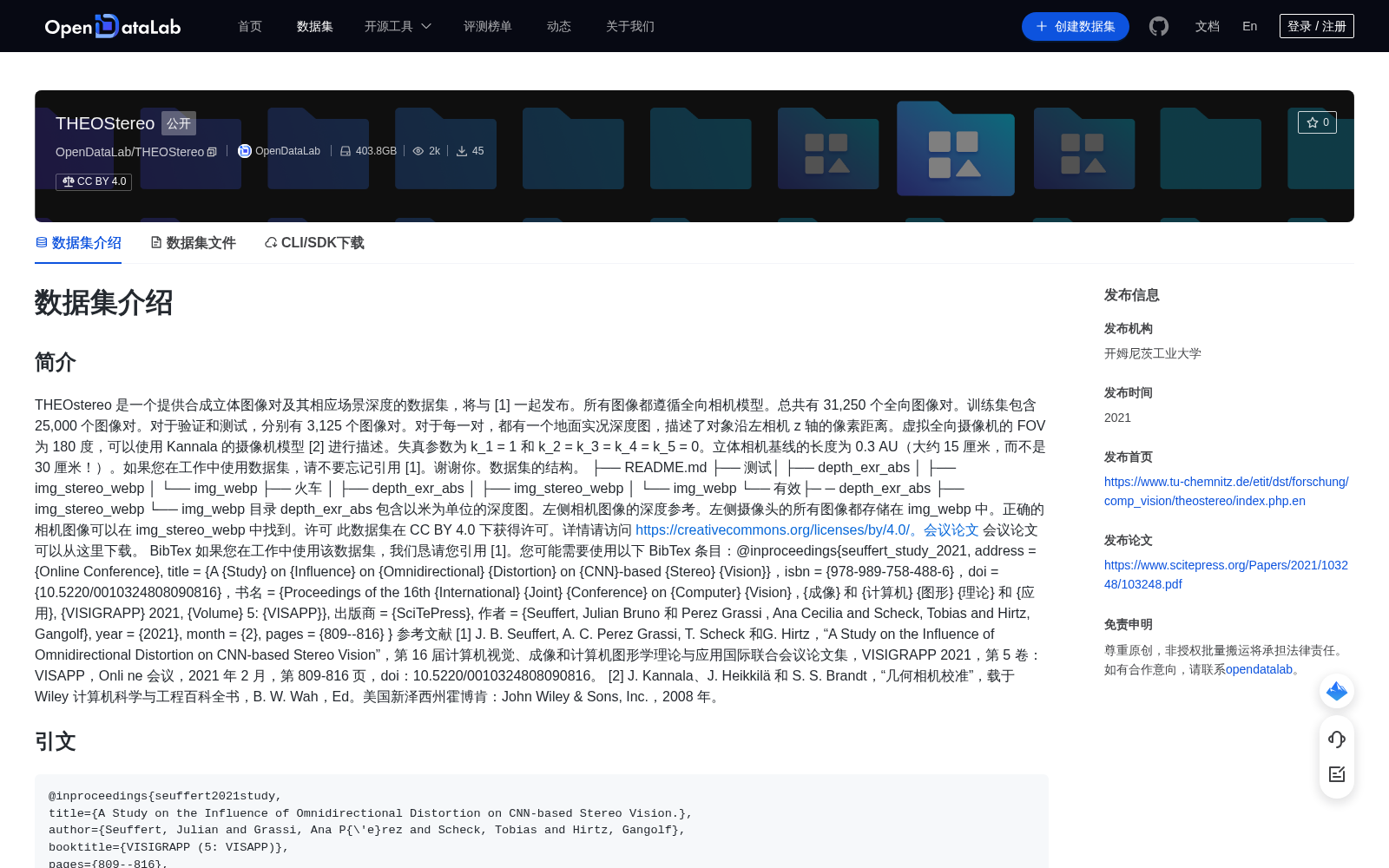Click the 免责申明 heading
The image size is (1389, 868).
click(1129, 624)
